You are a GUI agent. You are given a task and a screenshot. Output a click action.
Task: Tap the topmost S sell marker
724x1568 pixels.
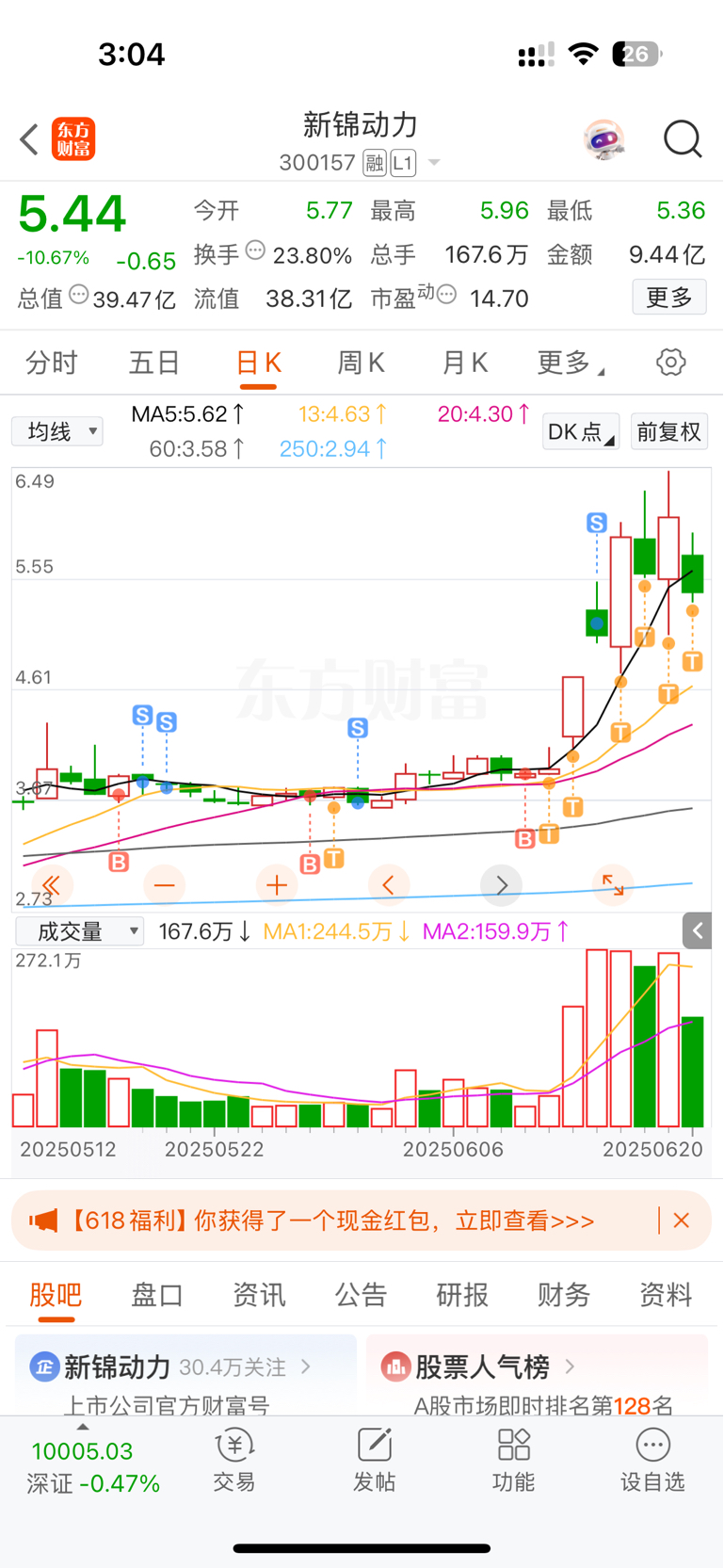597,523
